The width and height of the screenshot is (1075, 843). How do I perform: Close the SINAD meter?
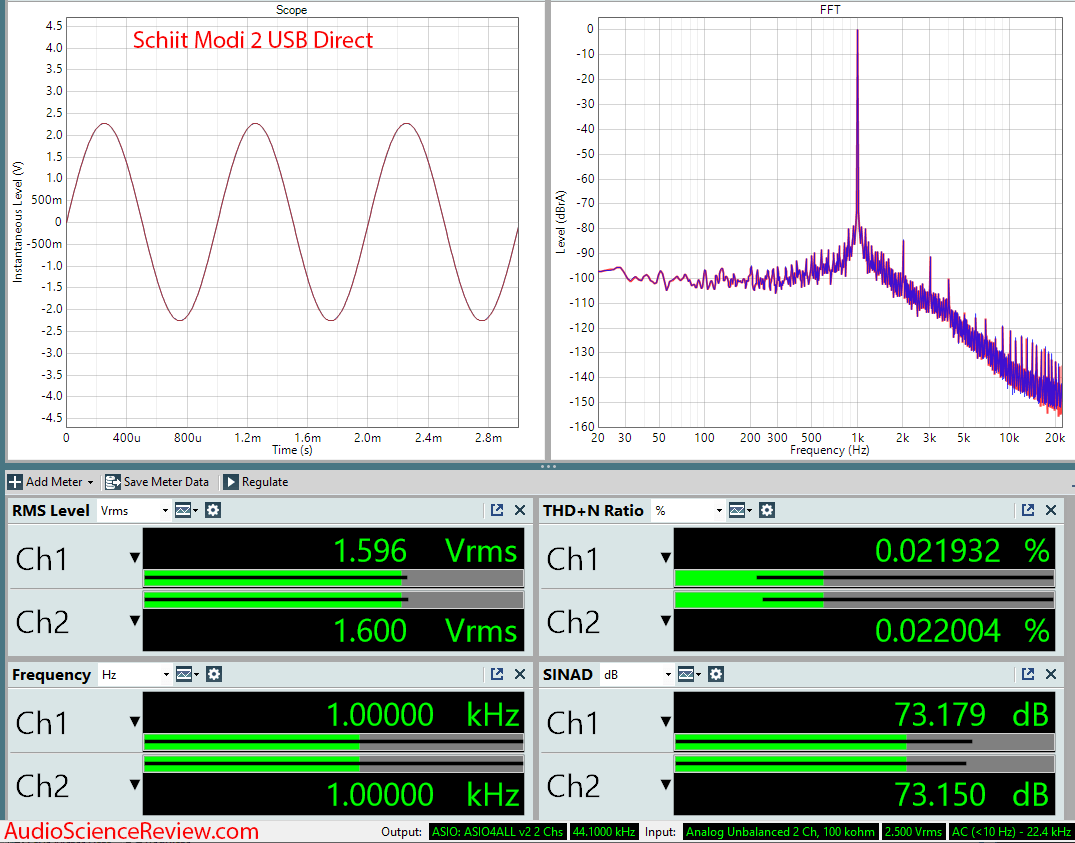[x=1050, y=674]
